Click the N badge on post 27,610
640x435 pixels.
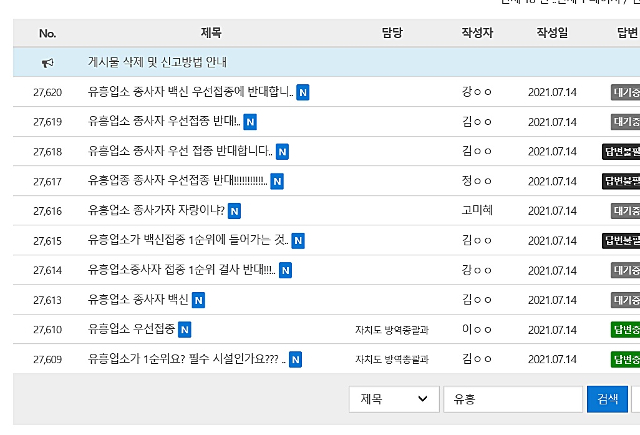pyautogui.click(x=185, y=330)
